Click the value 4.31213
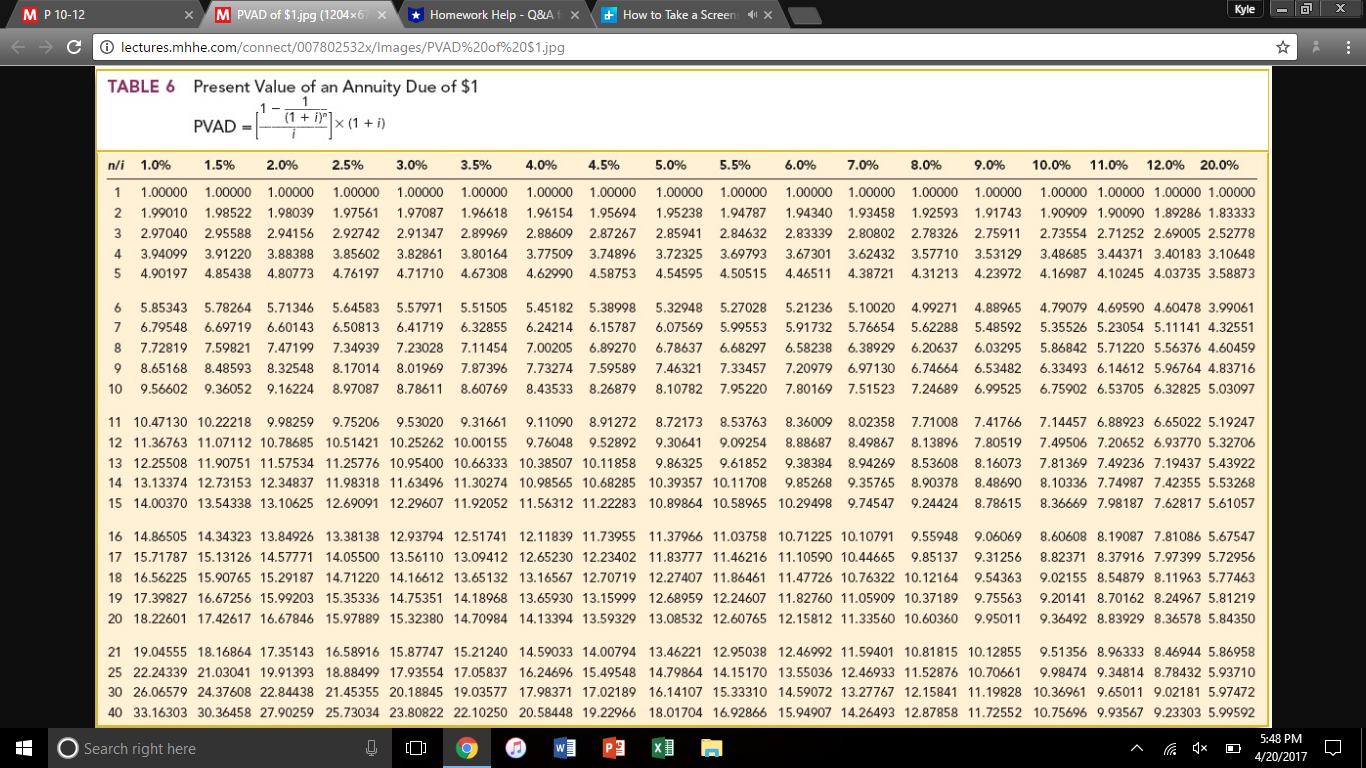The image size is (1366, 768). tap(936, 272)
